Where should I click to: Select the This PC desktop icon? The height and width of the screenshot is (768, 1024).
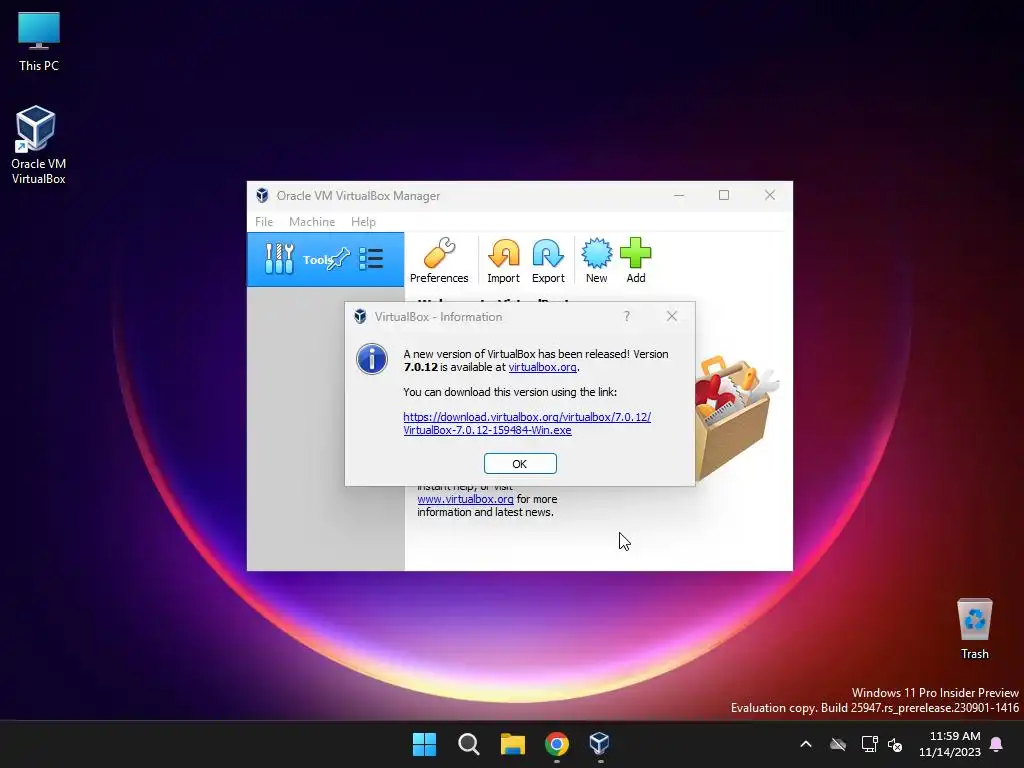coord(39,42)
